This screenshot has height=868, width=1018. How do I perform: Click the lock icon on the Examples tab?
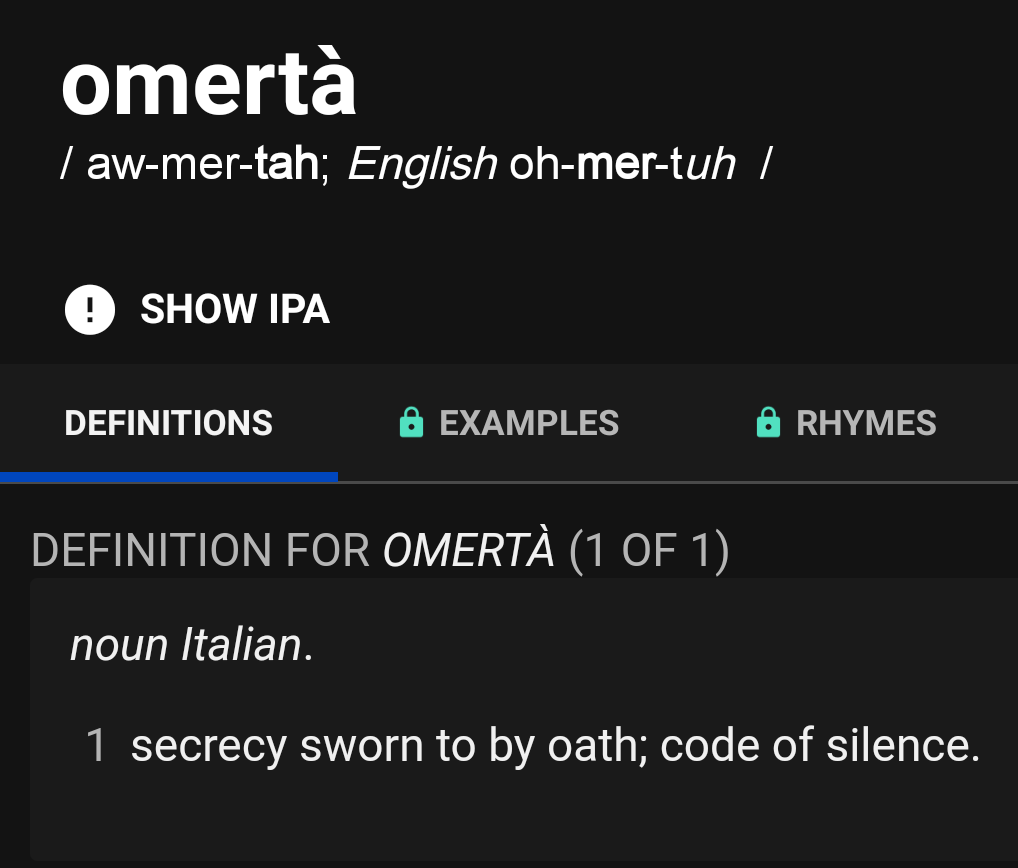tap(410, 423)
